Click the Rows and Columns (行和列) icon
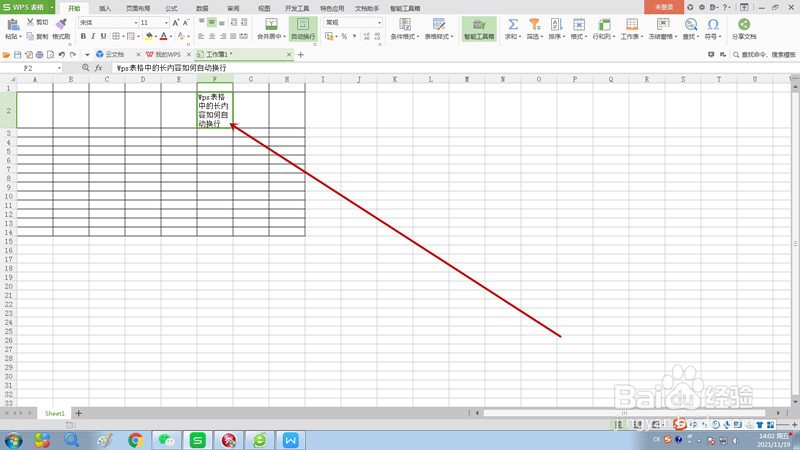Screen dimensions: 800x450 click(x=604, y=24)
